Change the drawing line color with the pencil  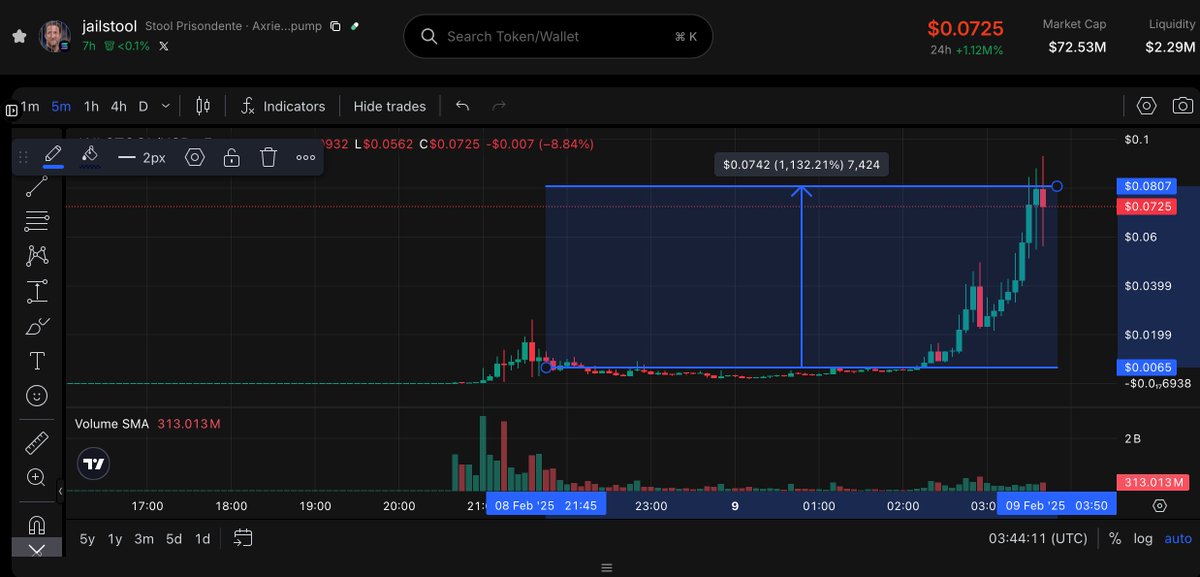click(x=53, y=156)
